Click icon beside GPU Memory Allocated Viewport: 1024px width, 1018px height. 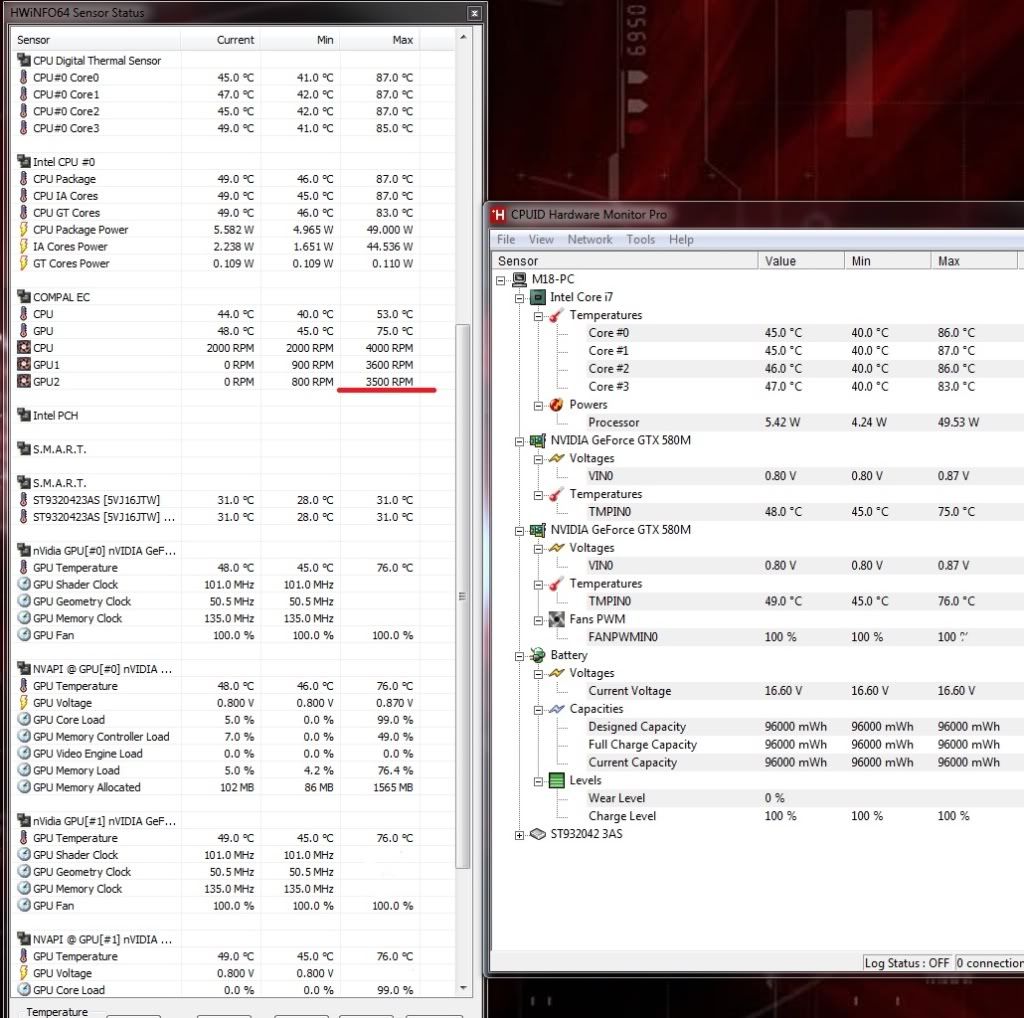24,787
